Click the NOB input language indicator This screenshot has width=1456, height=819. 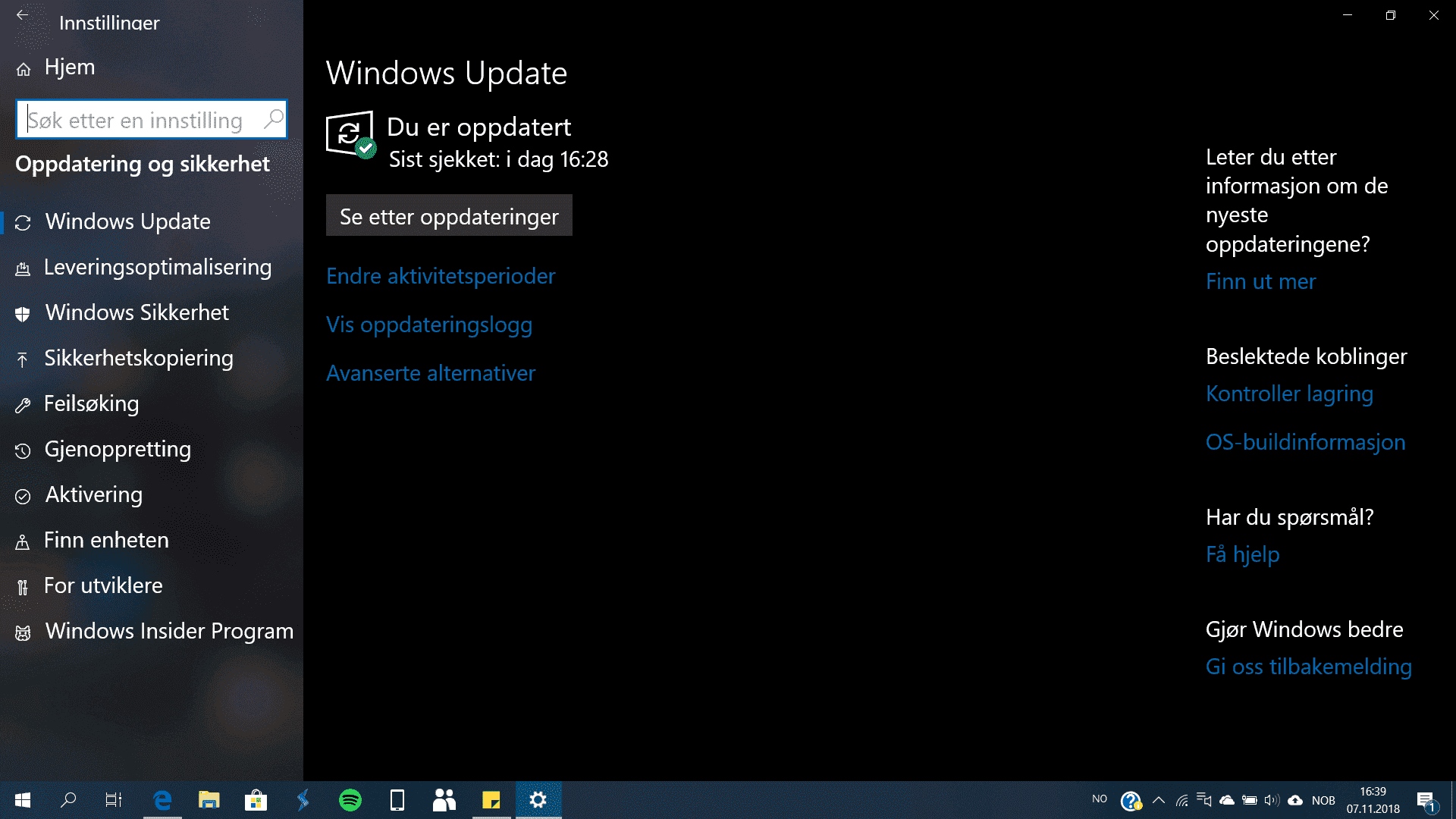[1323, 801]
